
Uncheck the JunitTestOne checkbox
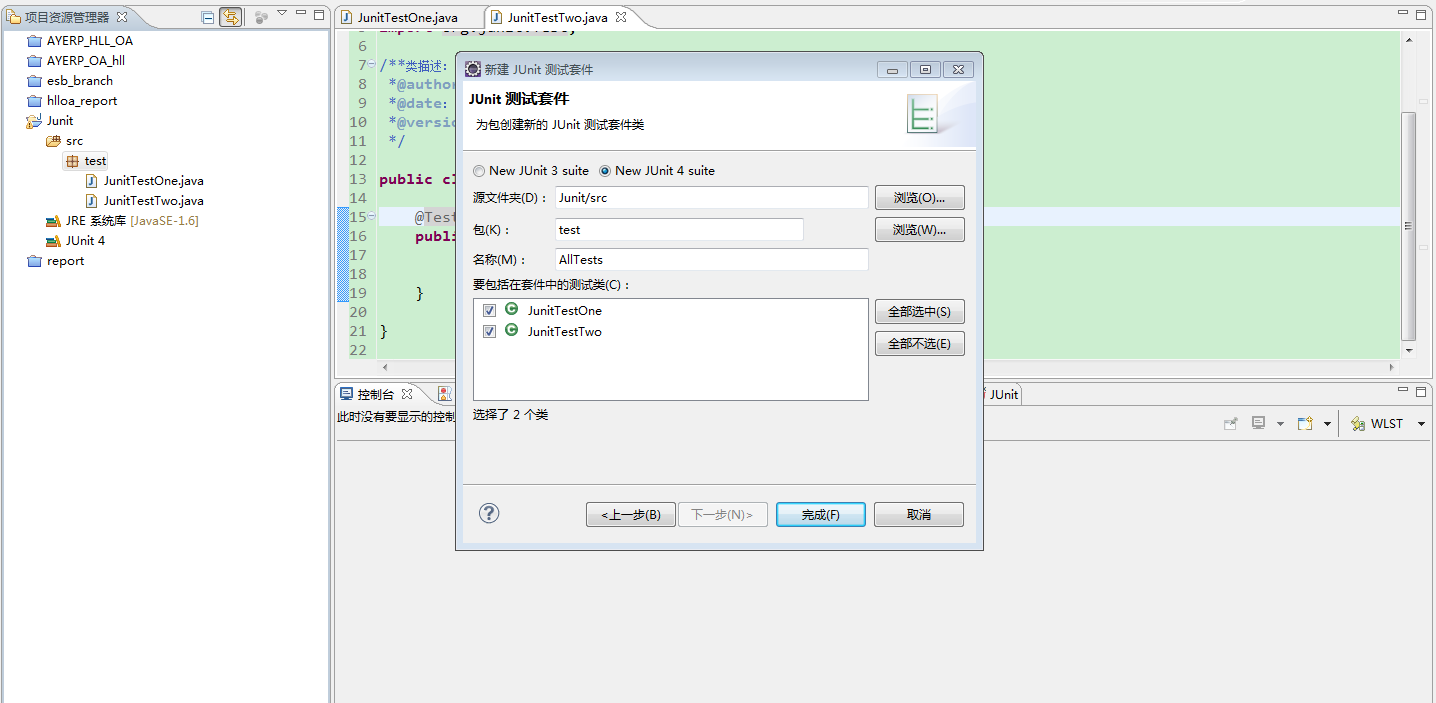click(x=490, y=311)
